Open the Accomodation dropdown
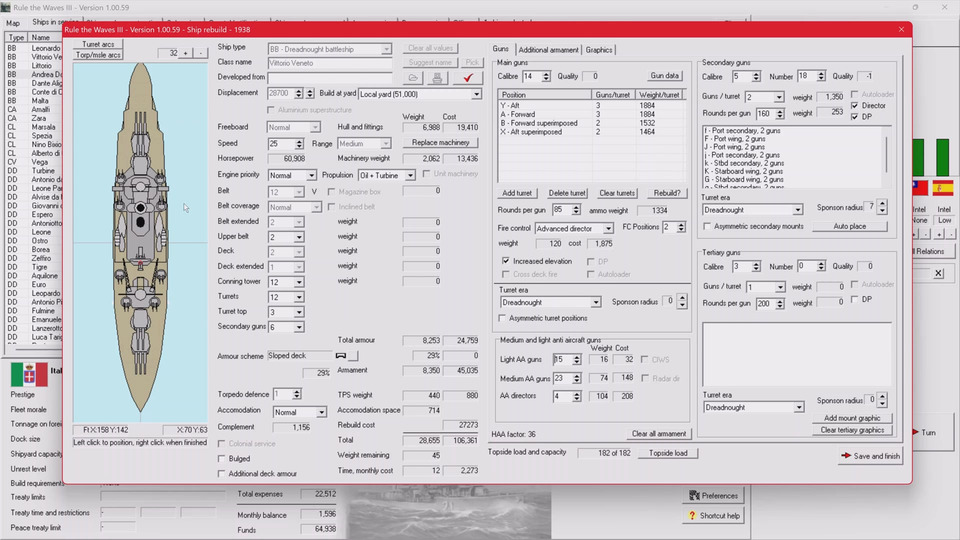960x540 pixels. tap(321, 413)
